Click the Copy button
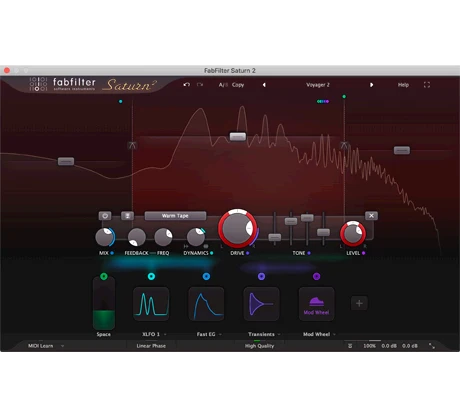This screenshot has height=416, width=460. 238,85
